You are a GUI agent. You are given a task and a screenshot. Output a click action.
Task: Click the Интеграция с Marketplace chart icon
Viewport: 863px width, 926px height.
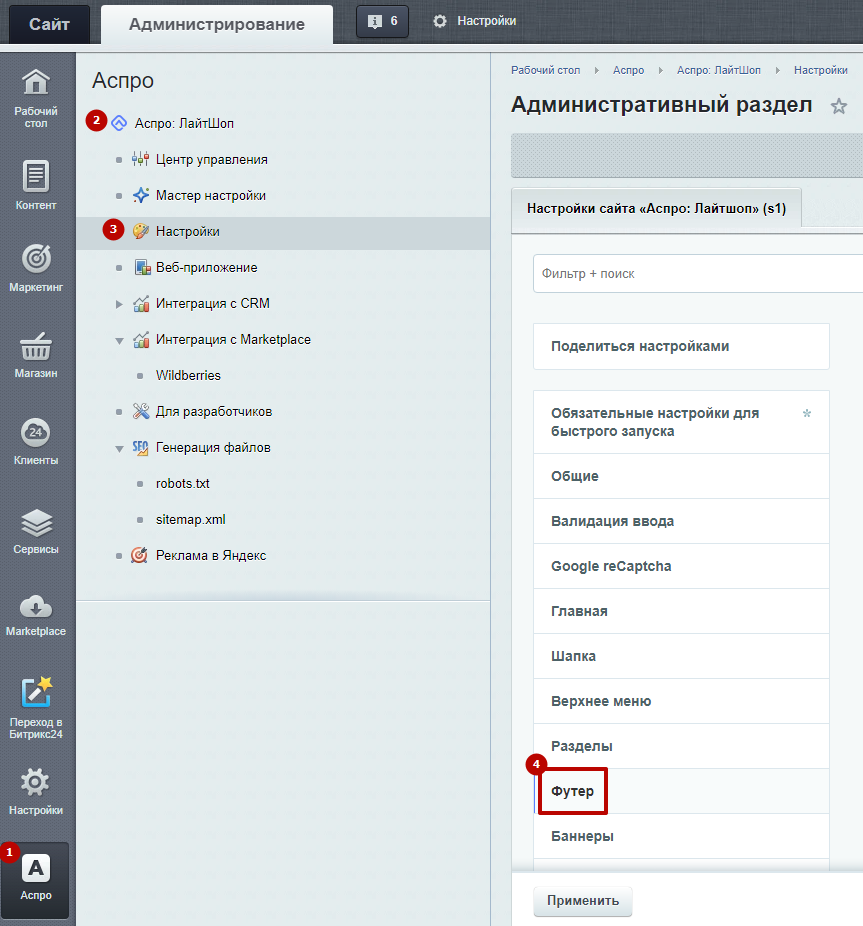click(141, 340)
